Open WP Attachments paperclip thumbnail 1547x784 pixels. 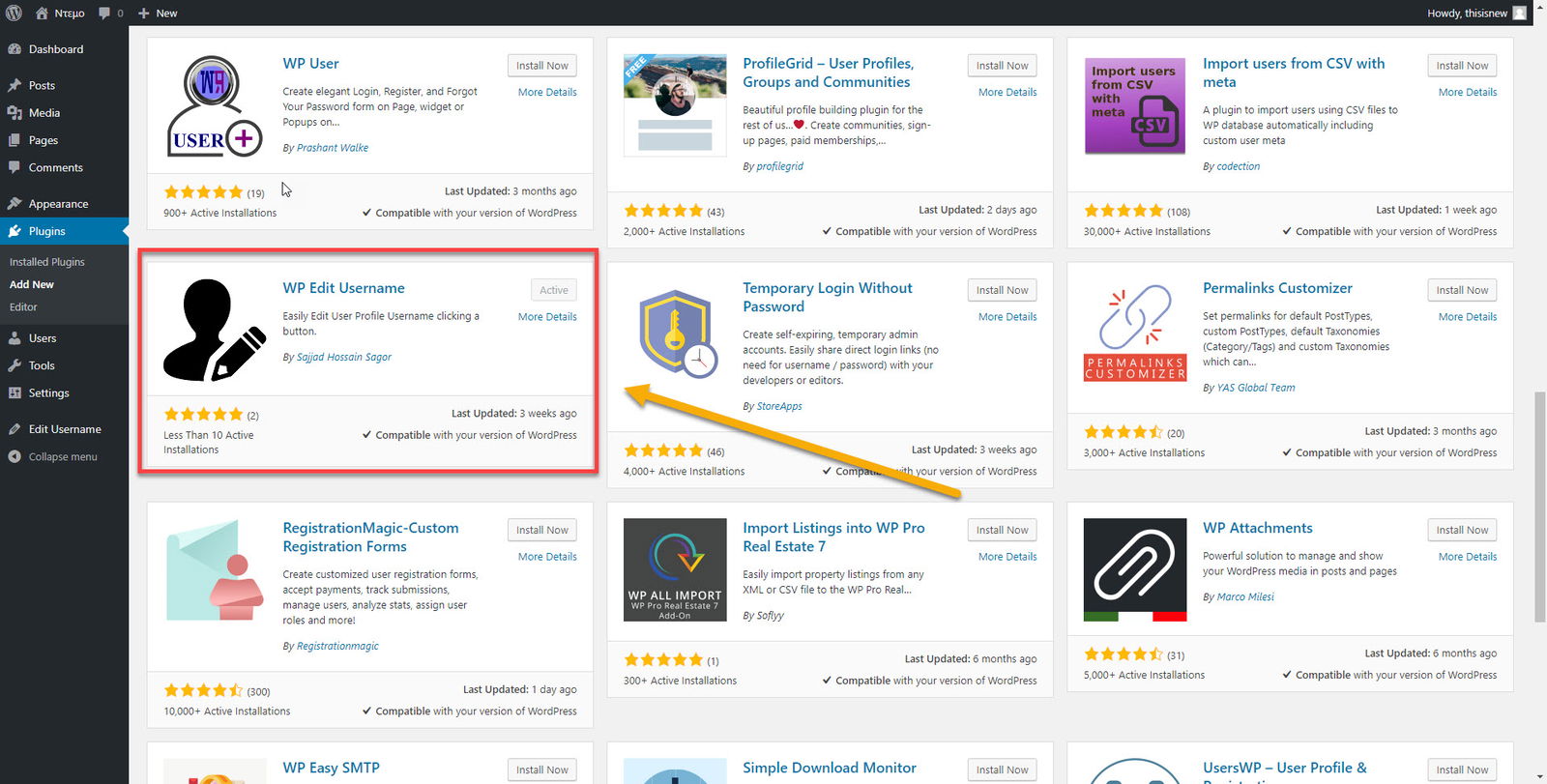tap(1135, 569)
